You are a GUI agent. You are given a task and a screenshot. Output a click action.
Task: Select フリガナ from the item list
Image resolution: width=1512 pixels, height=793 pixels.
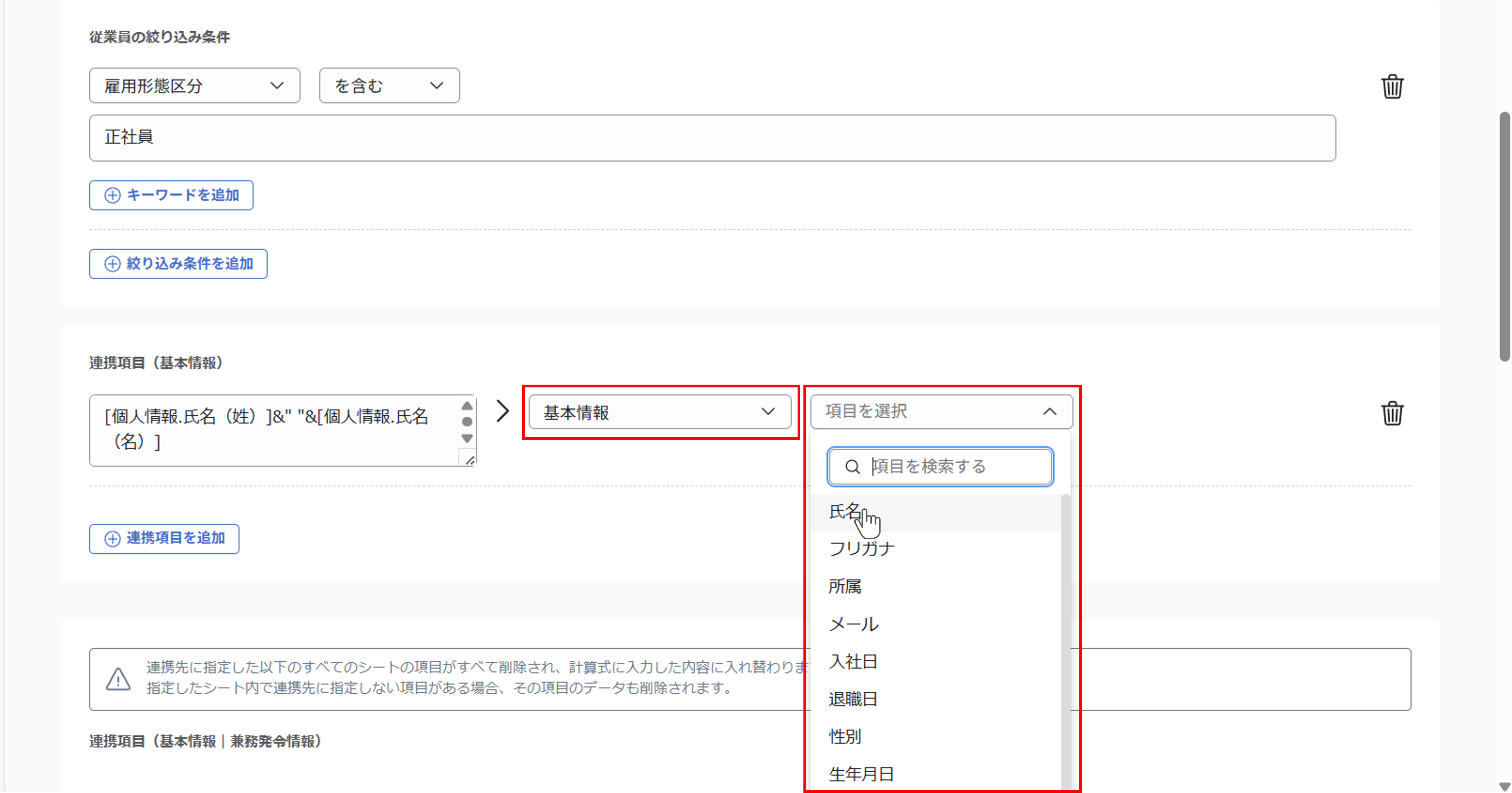861,549
